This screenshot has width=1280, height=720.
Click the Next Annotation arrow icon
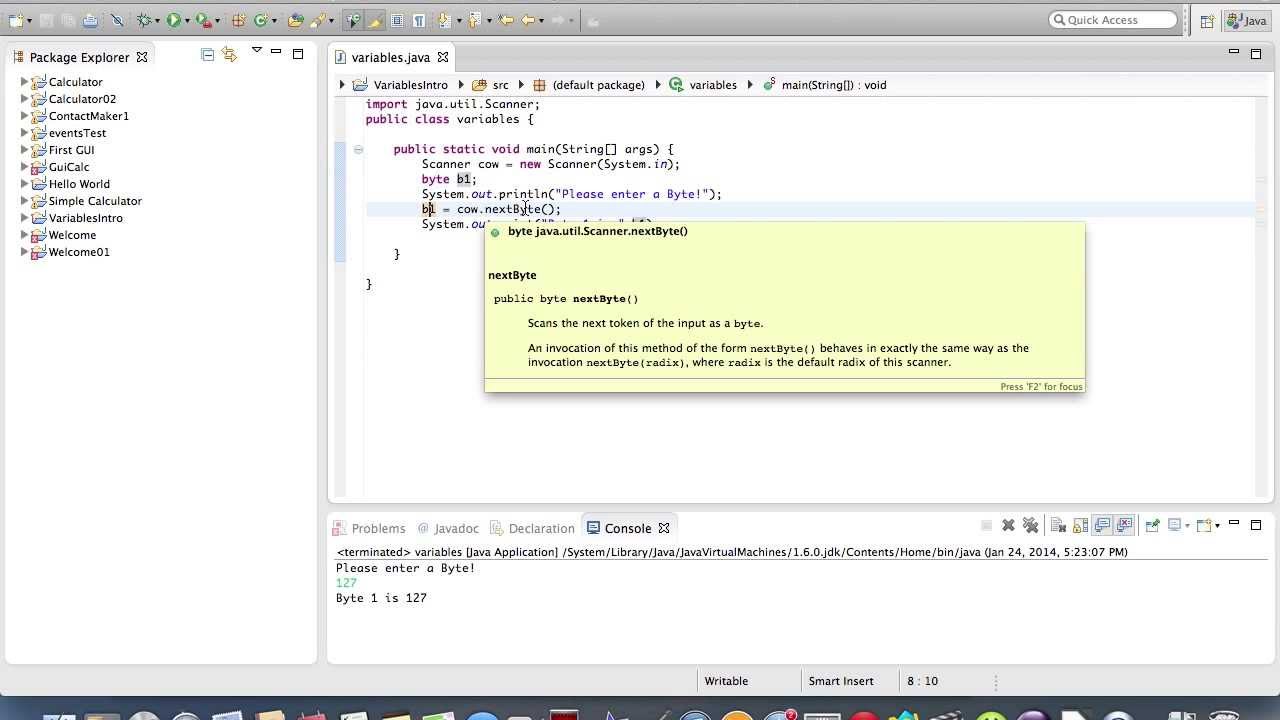(444, 20)
